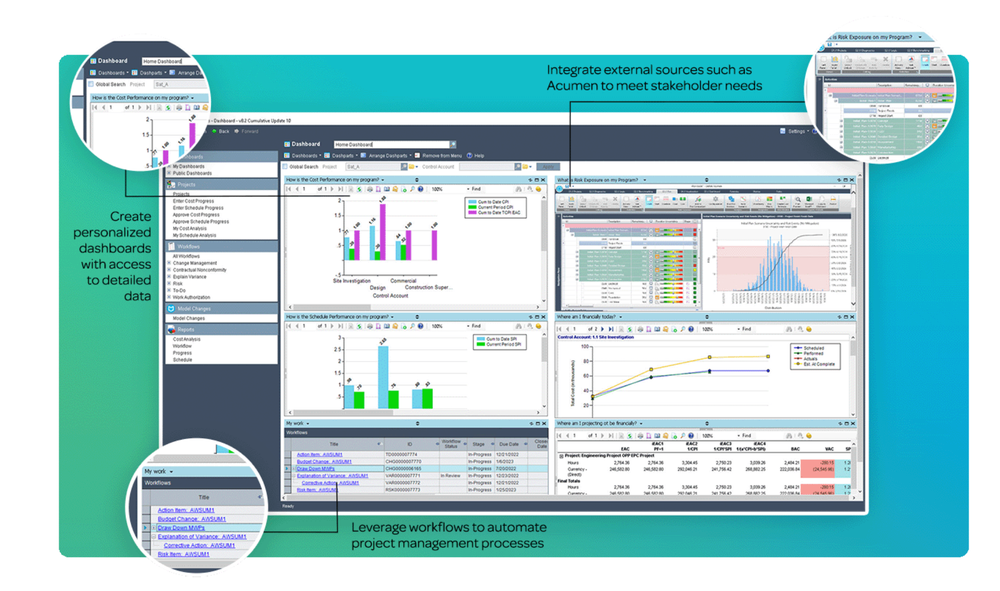Click blue help icon in Cost Performance toolbar
This screenshot has width=1000, height=591.
(x=420, y=189)
